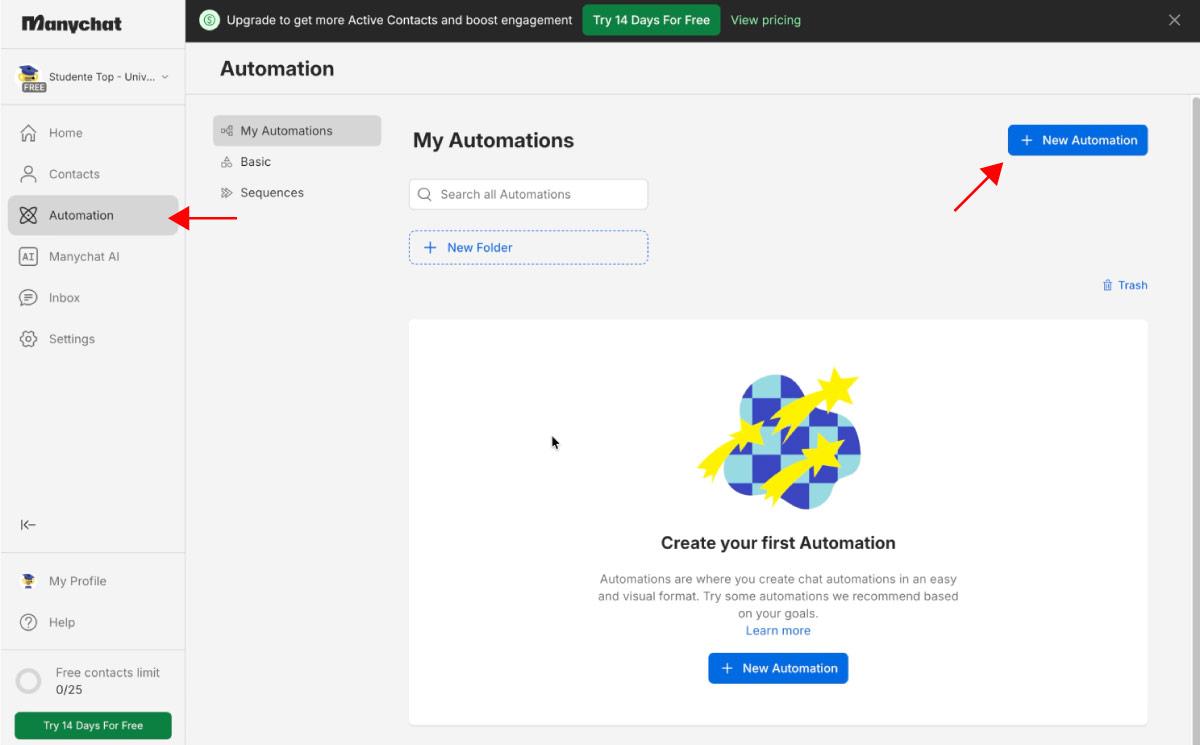Click top-right New Automation button
This screenshot has height=745, width=1200.
tap(1078, 141)
